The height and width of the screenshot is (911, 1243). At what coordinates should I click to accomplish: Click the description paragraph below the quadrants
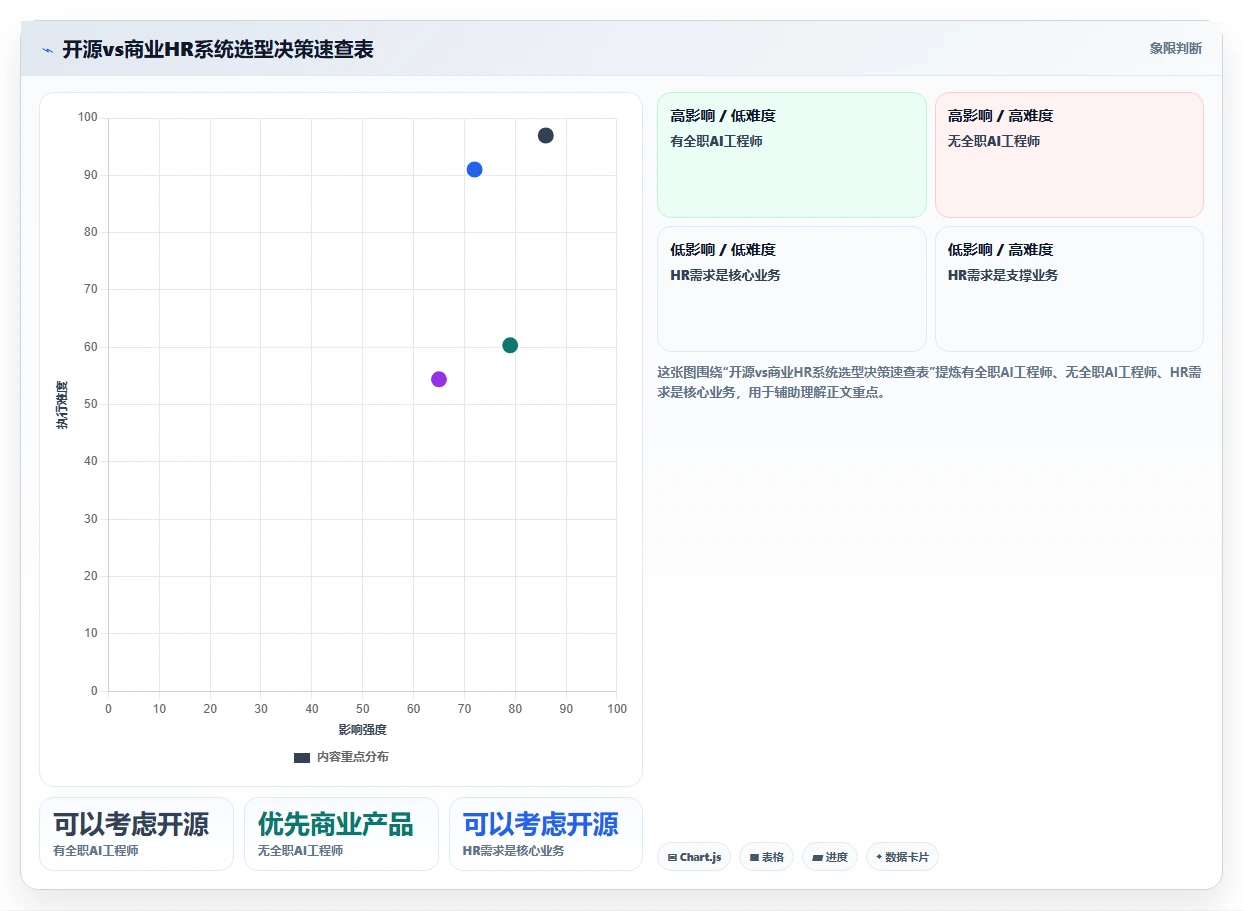click(x=929, y=382)
